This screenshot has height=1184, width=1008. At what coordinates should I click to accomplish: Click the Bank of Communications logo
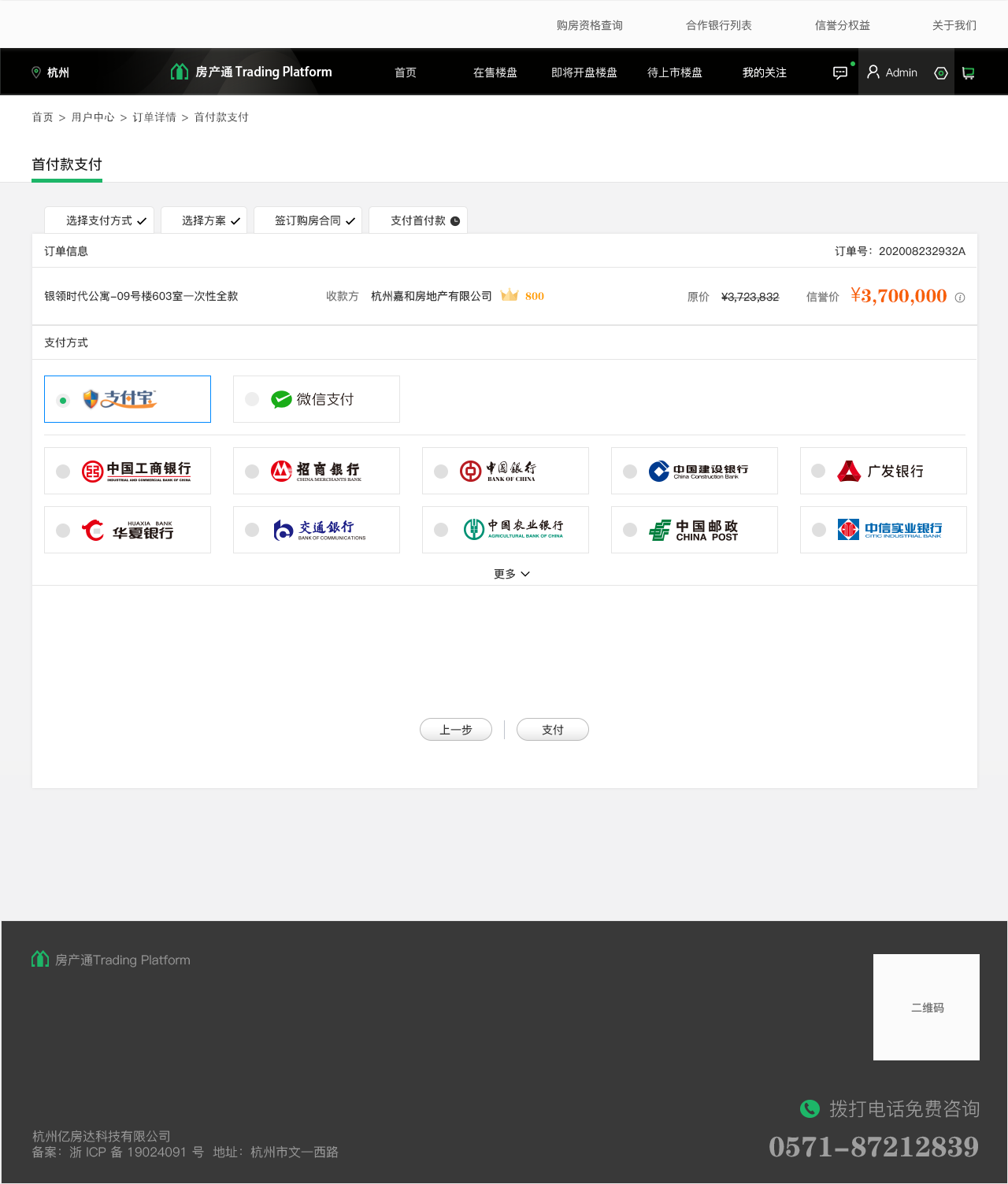pos(319,530)
